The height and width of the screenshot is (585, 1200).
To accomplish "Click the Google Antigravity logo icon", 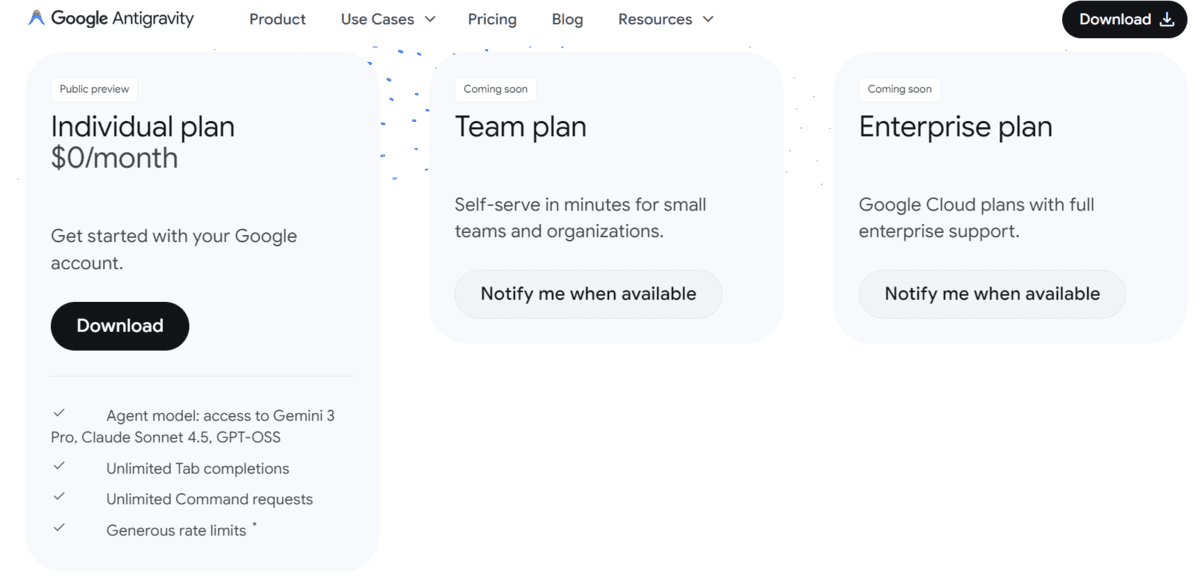I will click(x=36, y=18).
